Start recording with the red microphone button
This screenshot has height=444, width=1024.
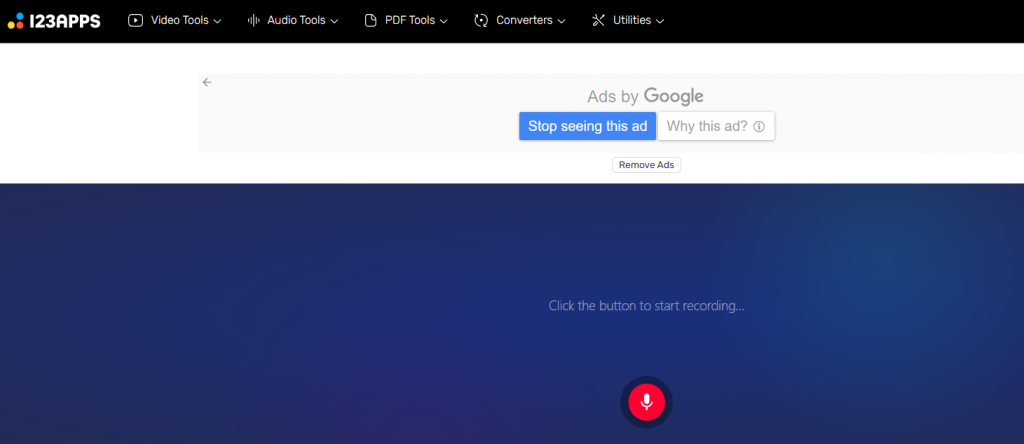pos(646,402)
